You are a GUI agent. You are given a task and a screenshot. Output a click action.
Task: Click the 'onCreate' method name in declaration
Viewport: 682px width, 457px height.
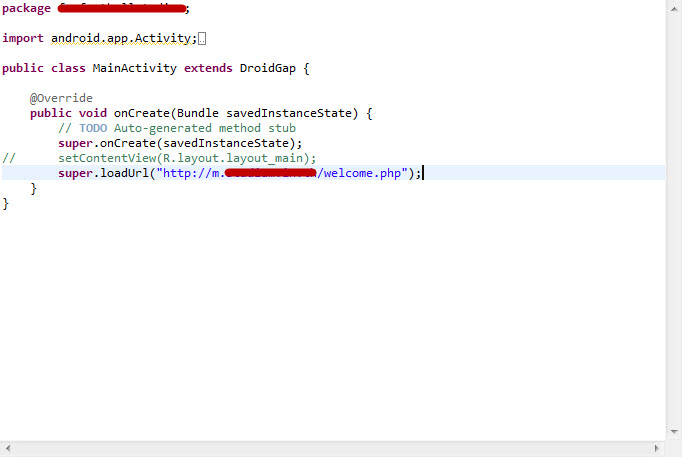(x=142, y=113)
